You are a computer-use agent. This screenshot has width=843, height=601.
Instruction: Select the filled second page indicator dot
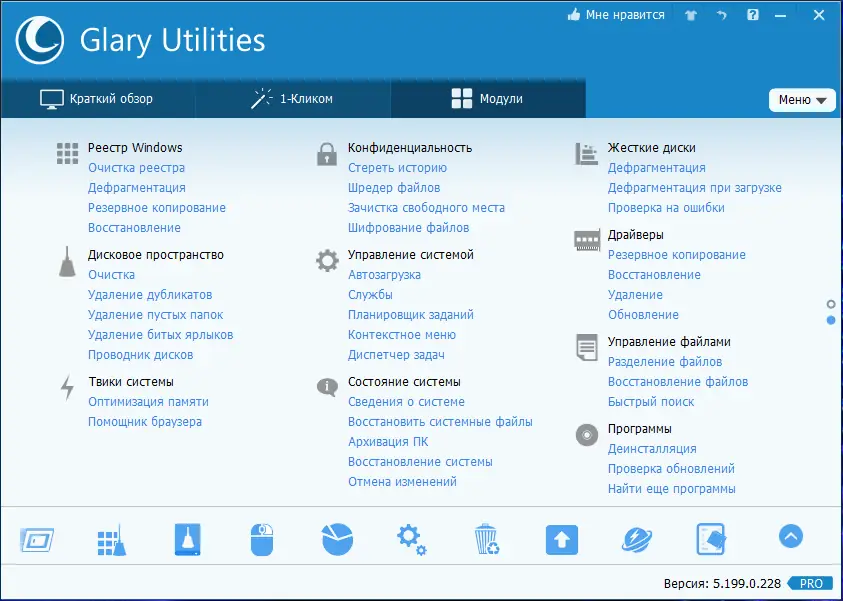coord(831,320)
